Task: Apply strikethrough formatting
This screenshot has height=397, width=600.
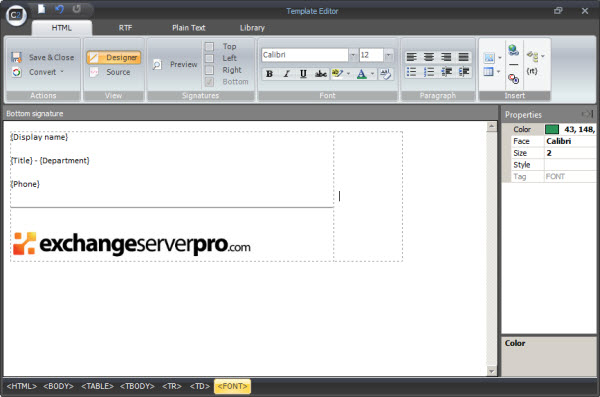Action: click(321, 74)
